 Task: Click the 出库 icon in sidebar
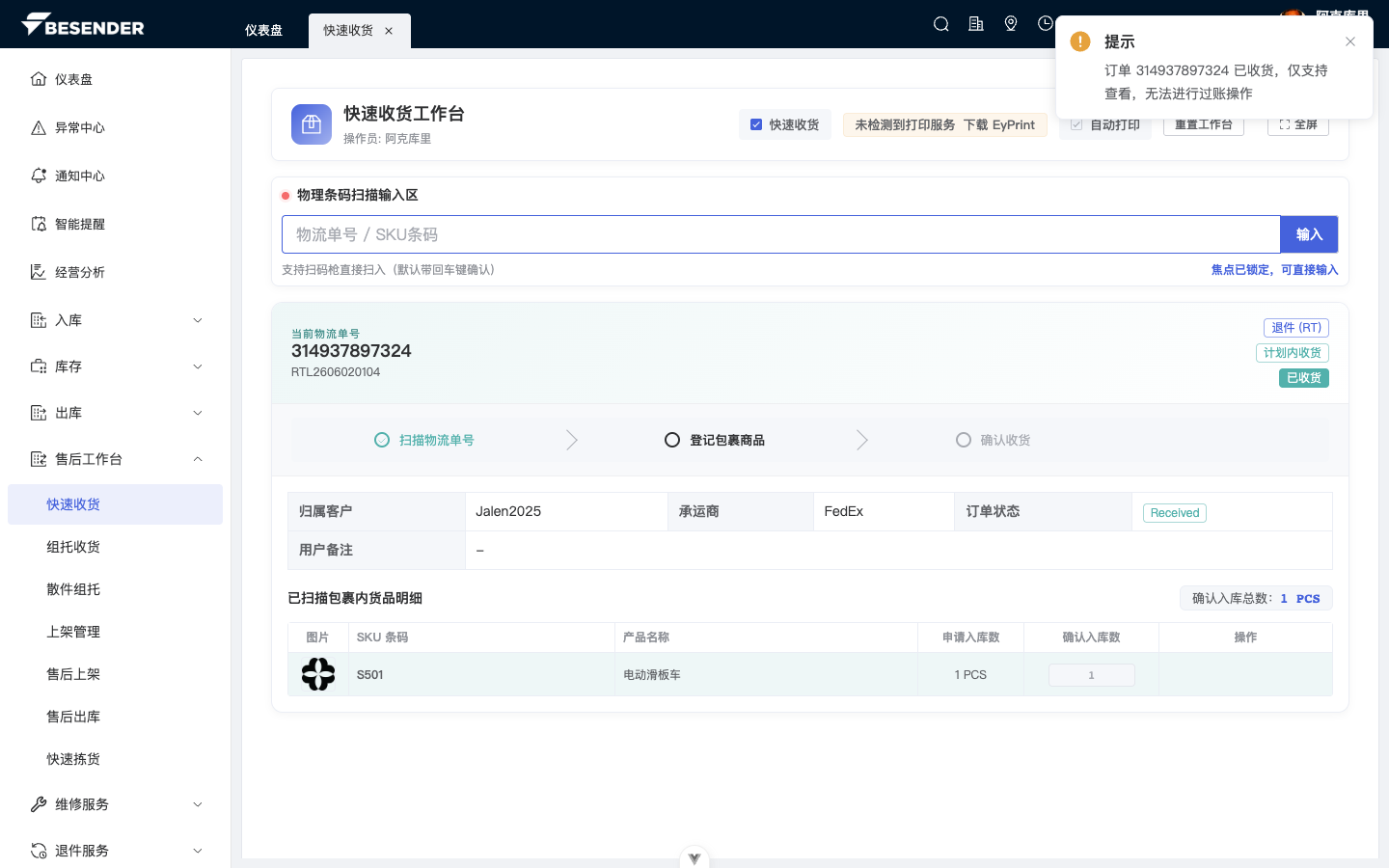[39, 413]
